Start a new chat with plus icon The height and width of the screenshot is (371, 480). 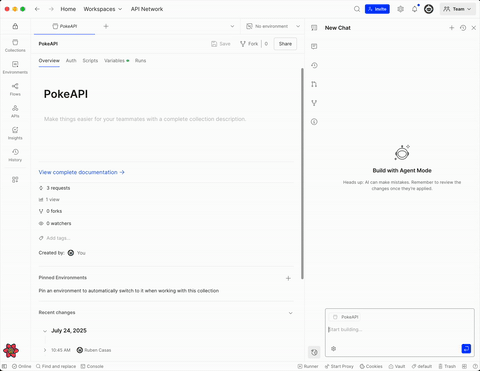(452, 28)
